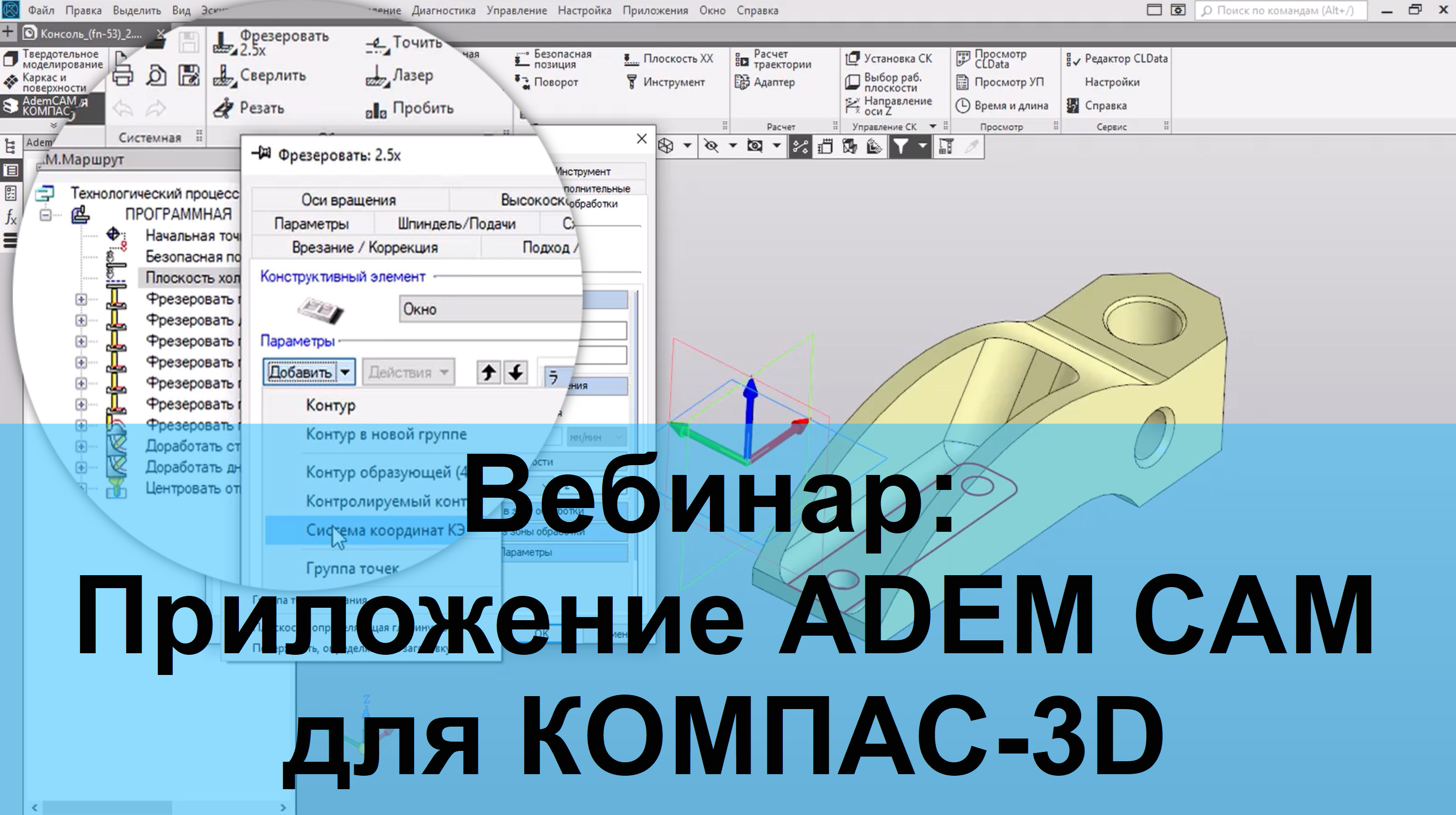This screenshot has height=815, width=1456.
Task: Choose Система координат КЭ entry
Action: tap(385, 530)
